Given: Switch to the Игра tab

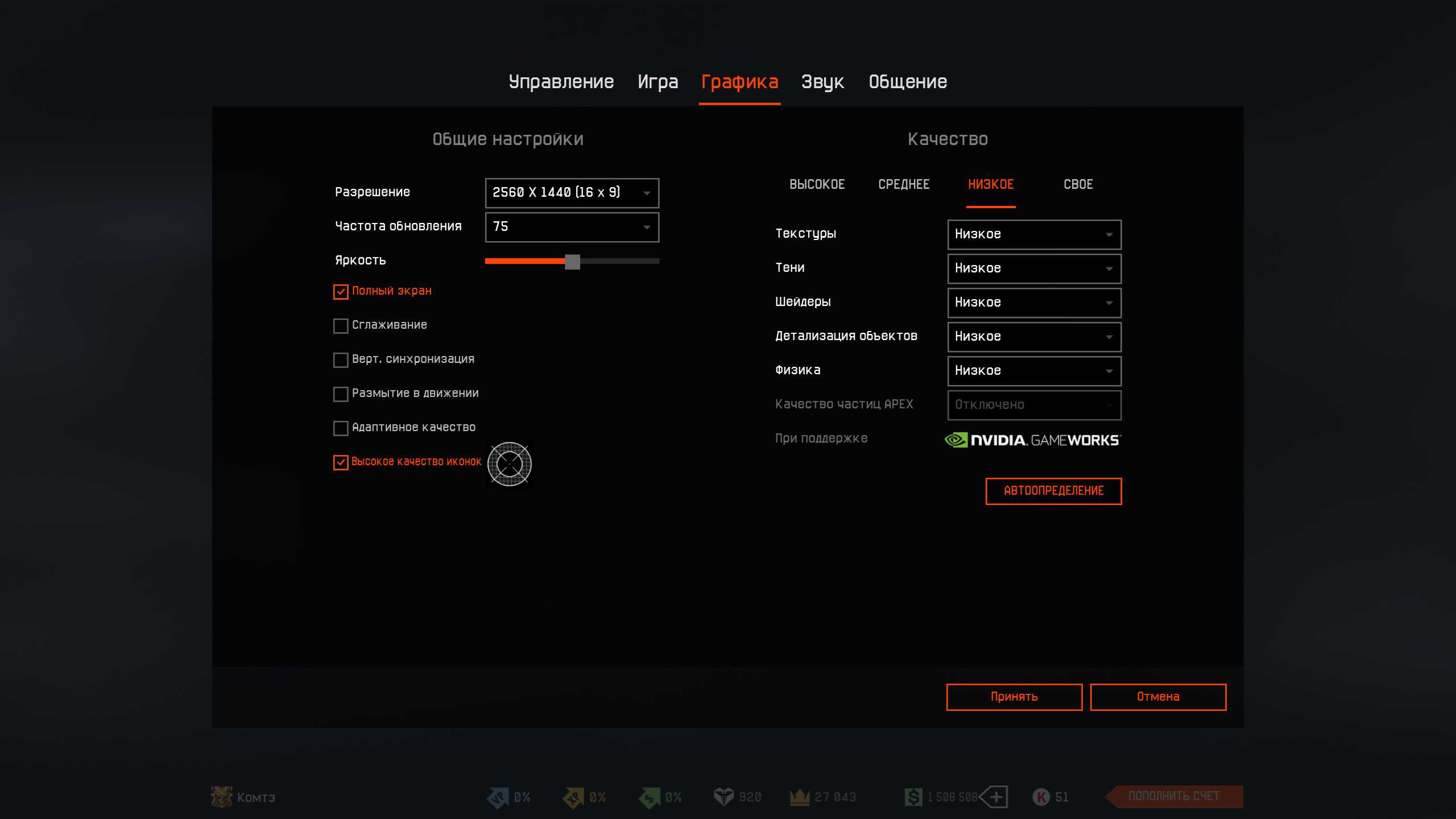Looking at the screenshot, I should tap(658, 82).
